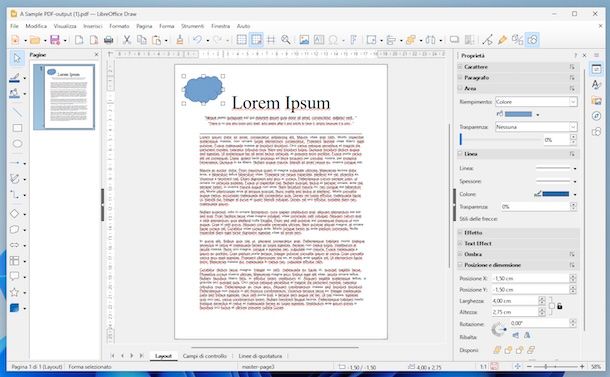Open a file with the folder icon
Image resolution: width=610 pixels, height=377 pixels.
tap(35, 40)
